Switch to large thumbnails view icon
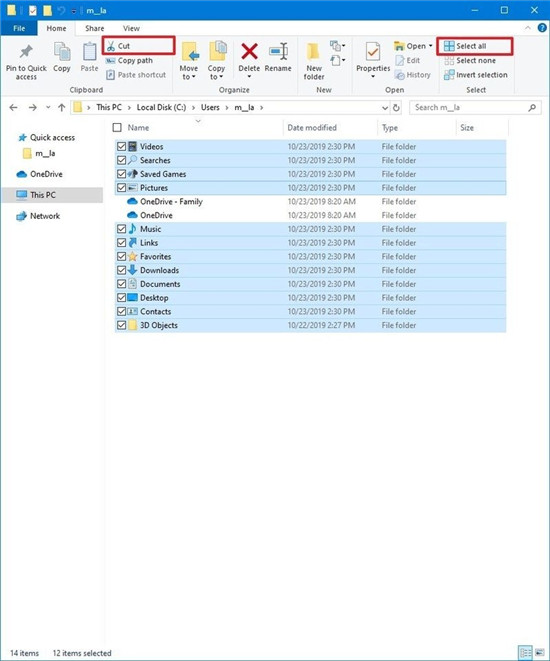550x661 pixels. tap(539, 653)
